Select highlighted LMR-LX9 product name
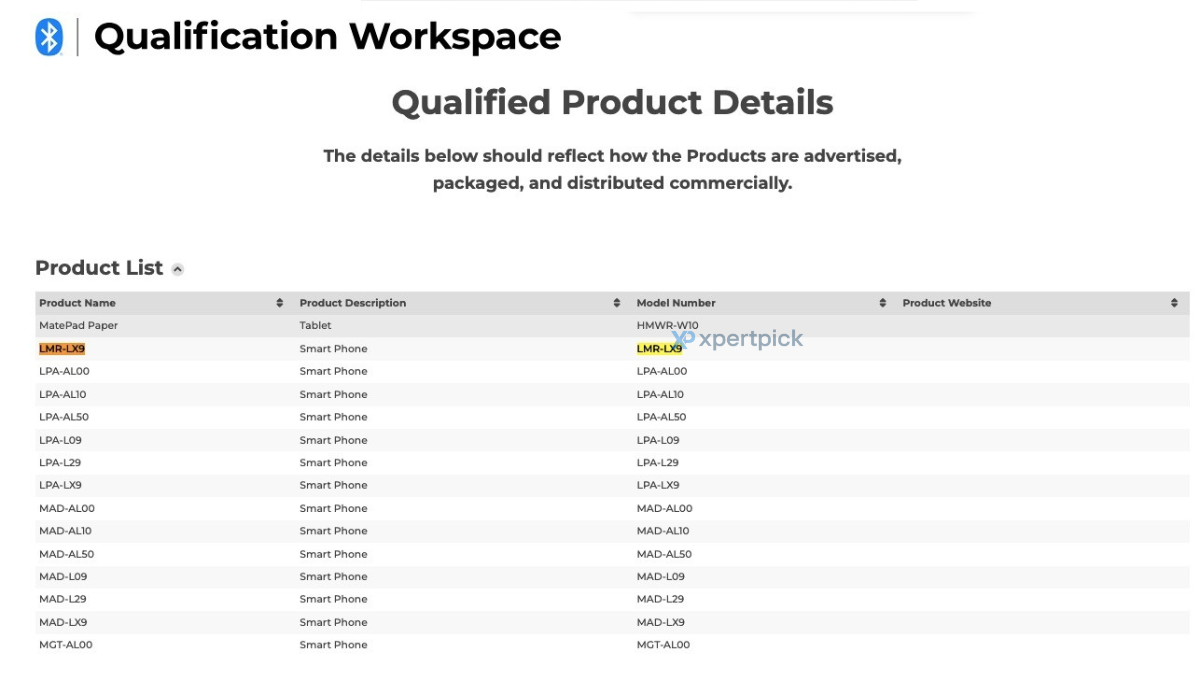 (x=62, y=349)
